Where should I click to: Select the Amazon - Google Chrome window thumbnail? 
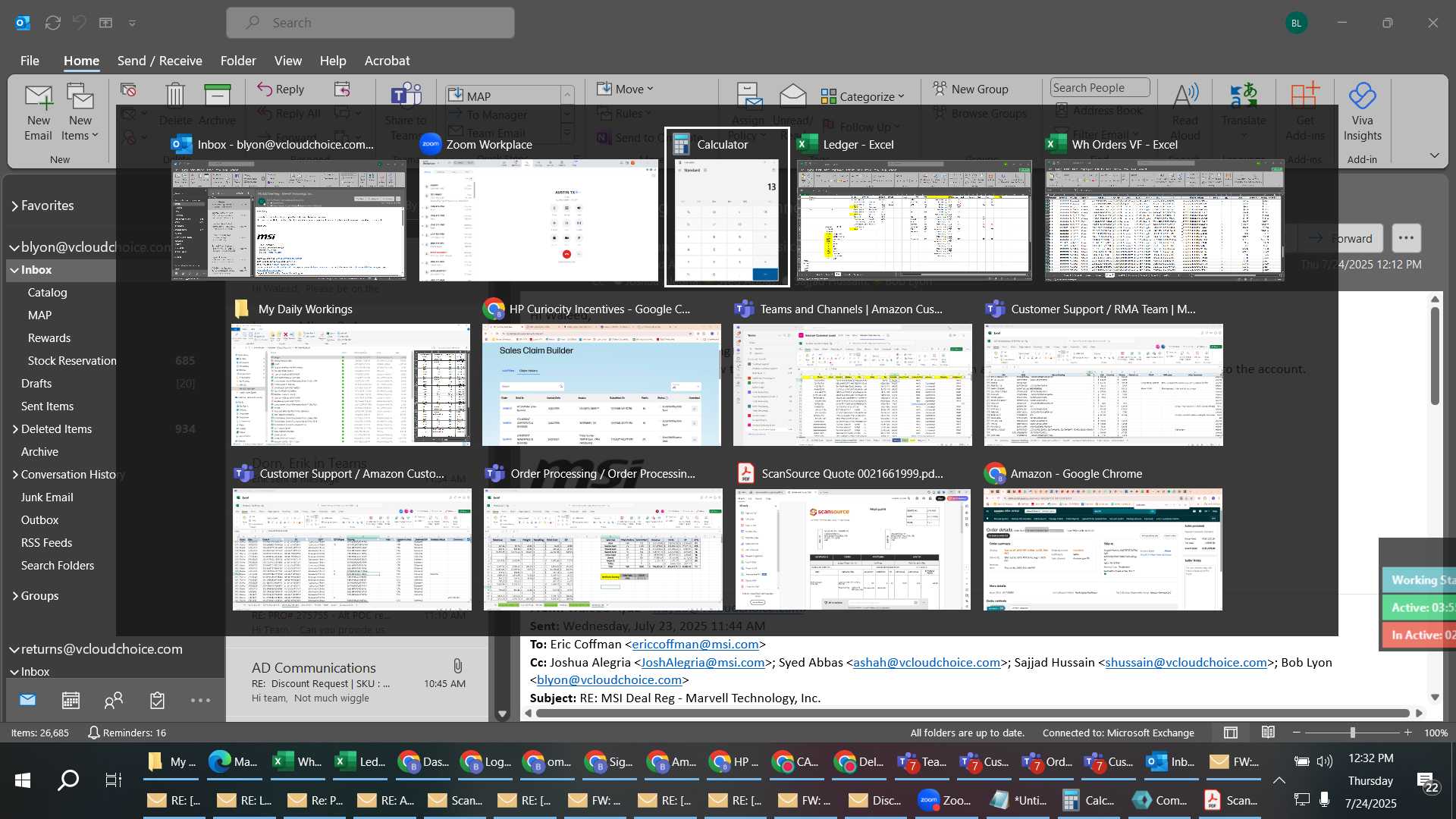pos(1103,549)
